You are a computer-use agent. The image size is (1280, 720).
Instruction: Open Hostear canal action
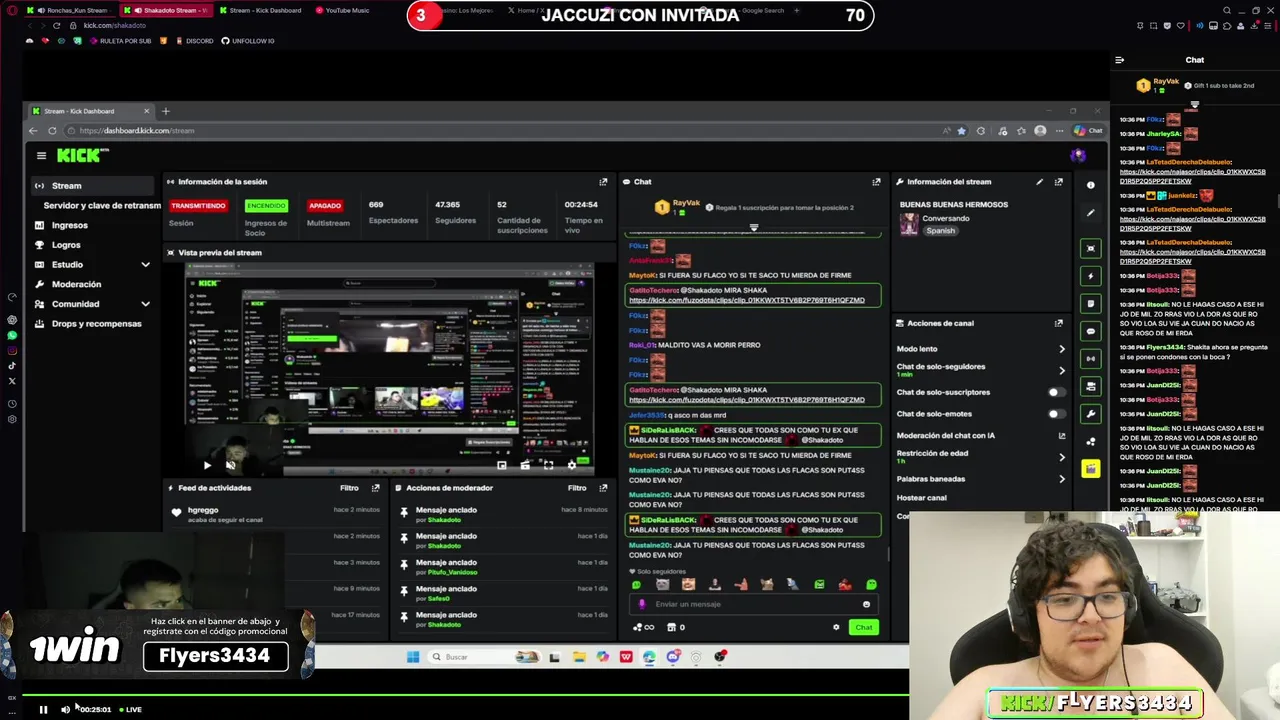pyautogui.click(x=921, y=498)
